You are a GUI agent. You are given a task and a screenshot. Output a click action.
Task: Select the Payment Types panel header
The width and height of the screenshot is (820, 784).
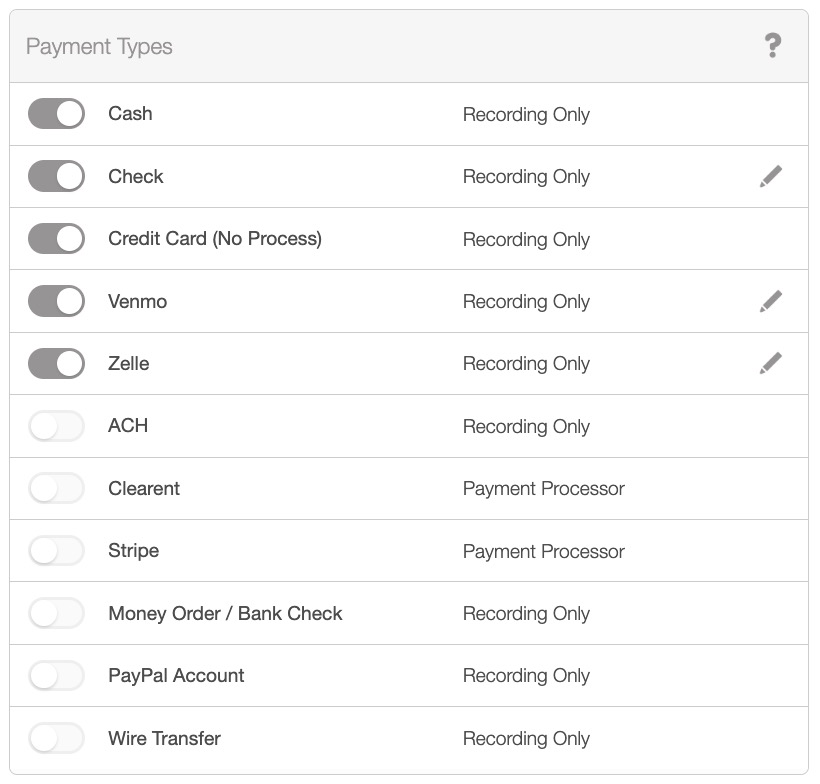[99, 47]
